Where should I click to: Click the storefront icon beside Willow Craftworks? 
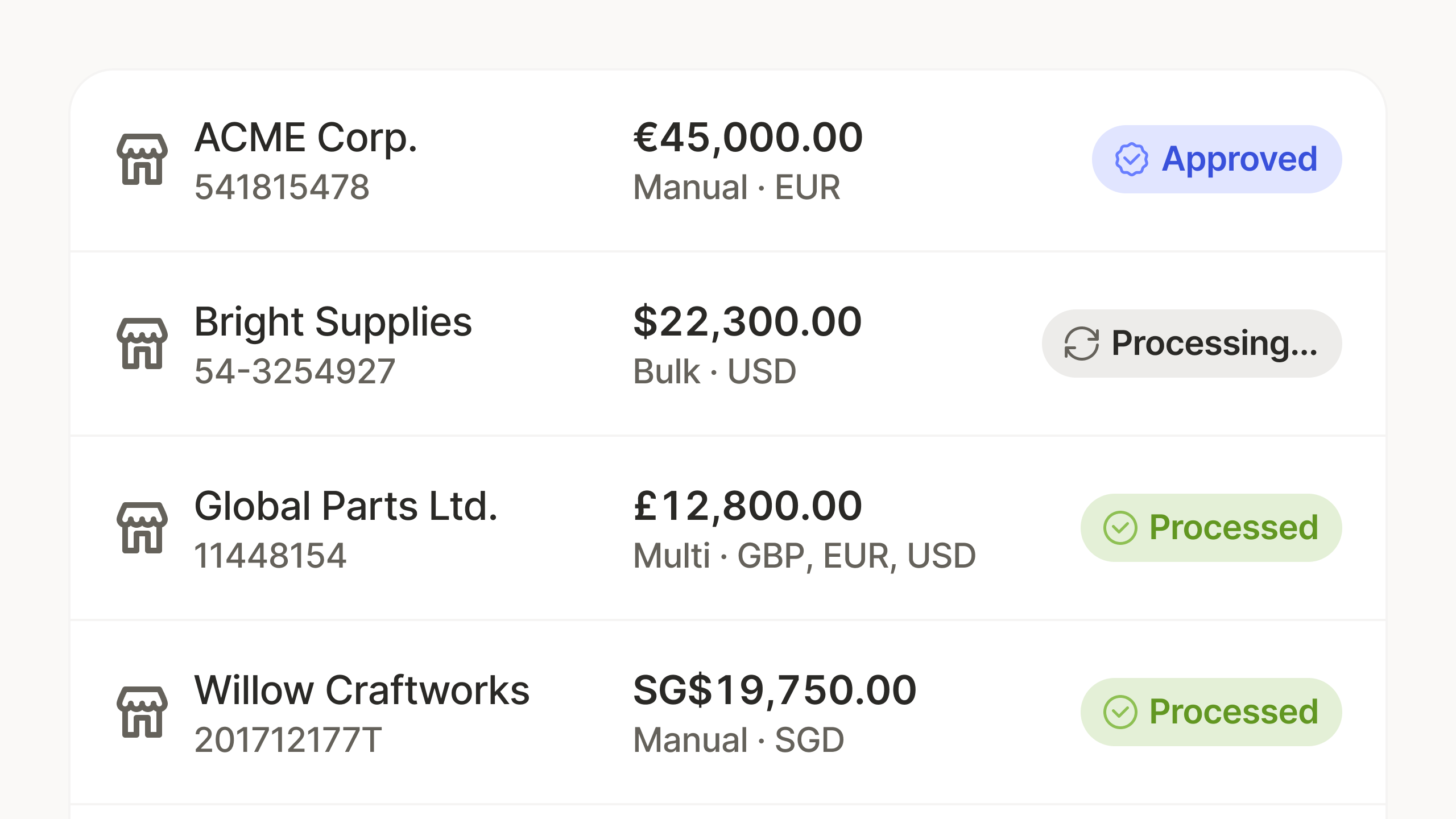coord(142,712)
